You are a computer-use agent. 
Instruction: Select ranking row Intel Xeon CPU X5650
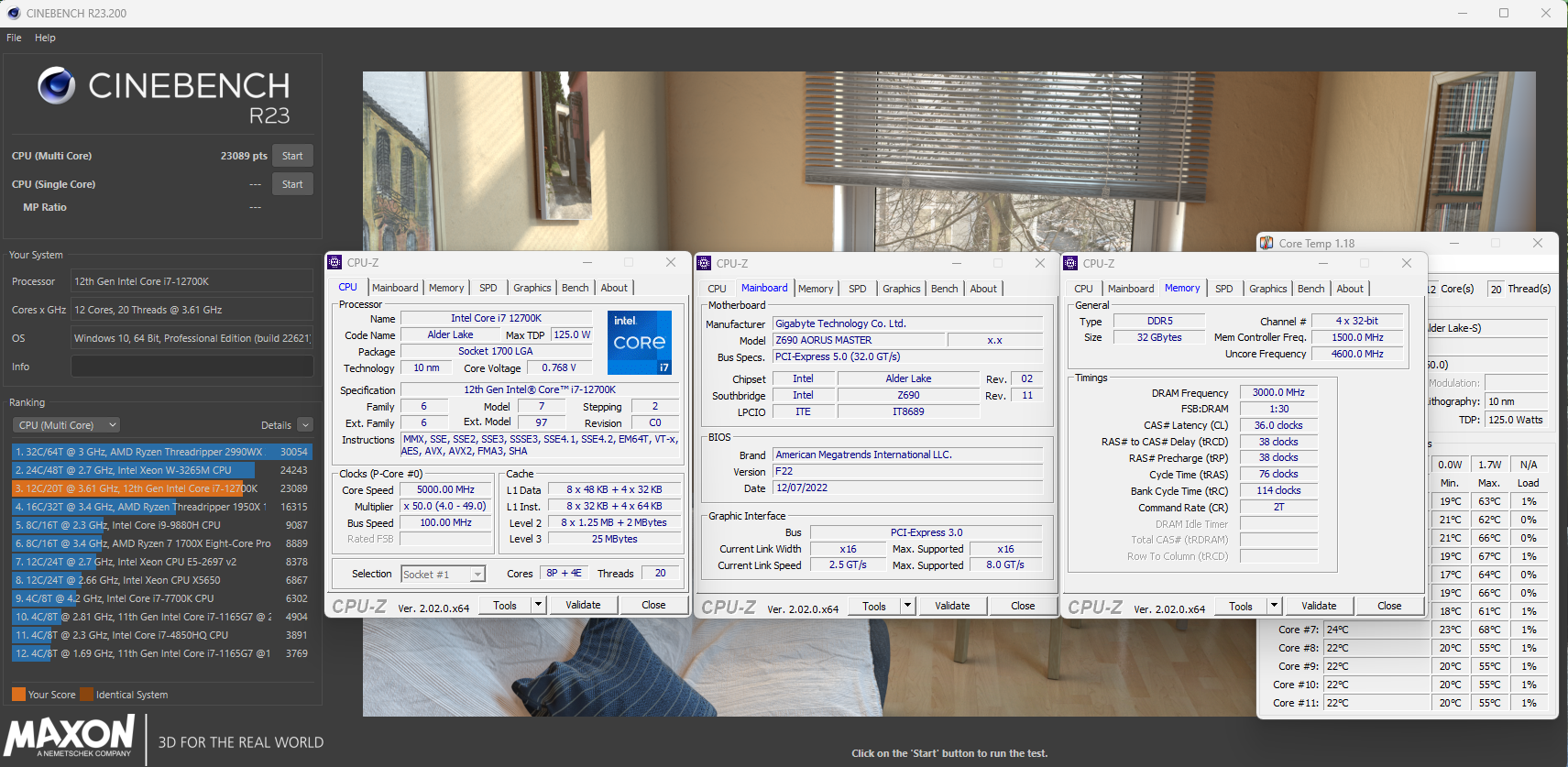(x=162, y=580)
